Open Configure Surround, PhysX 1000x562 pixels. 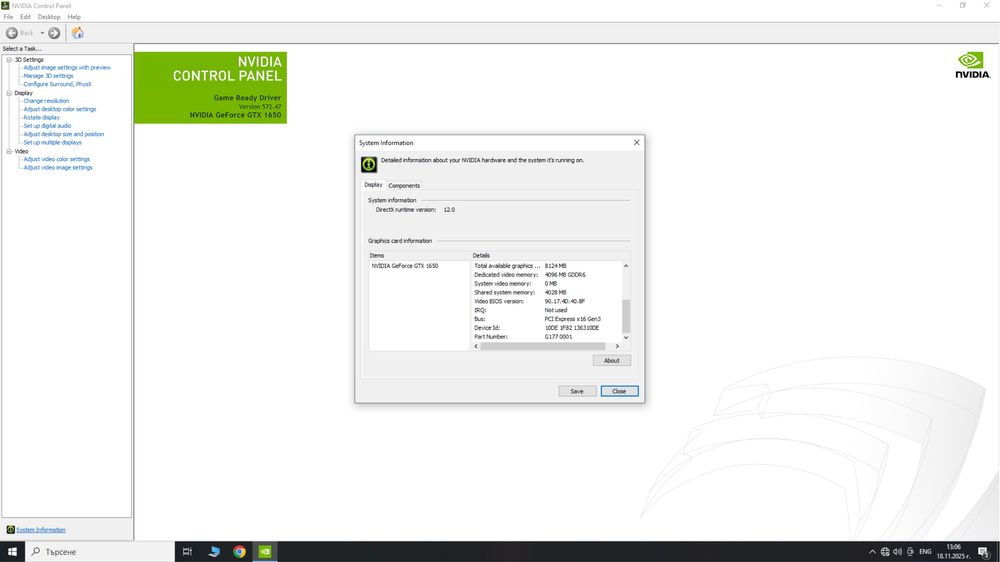(x=57, y=84)
